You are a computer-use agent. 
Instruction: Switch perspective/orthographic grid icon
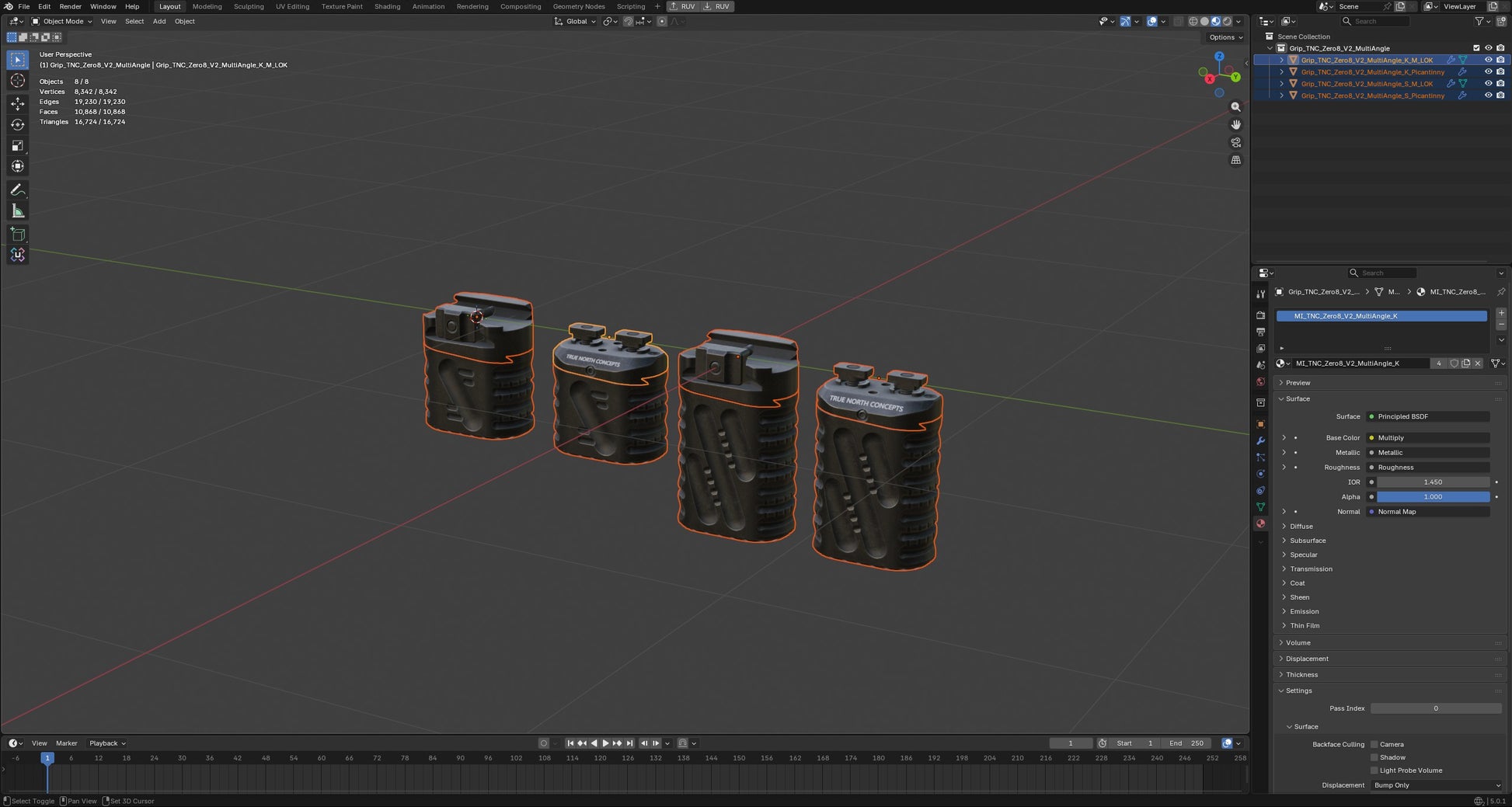click(1235, 160)
